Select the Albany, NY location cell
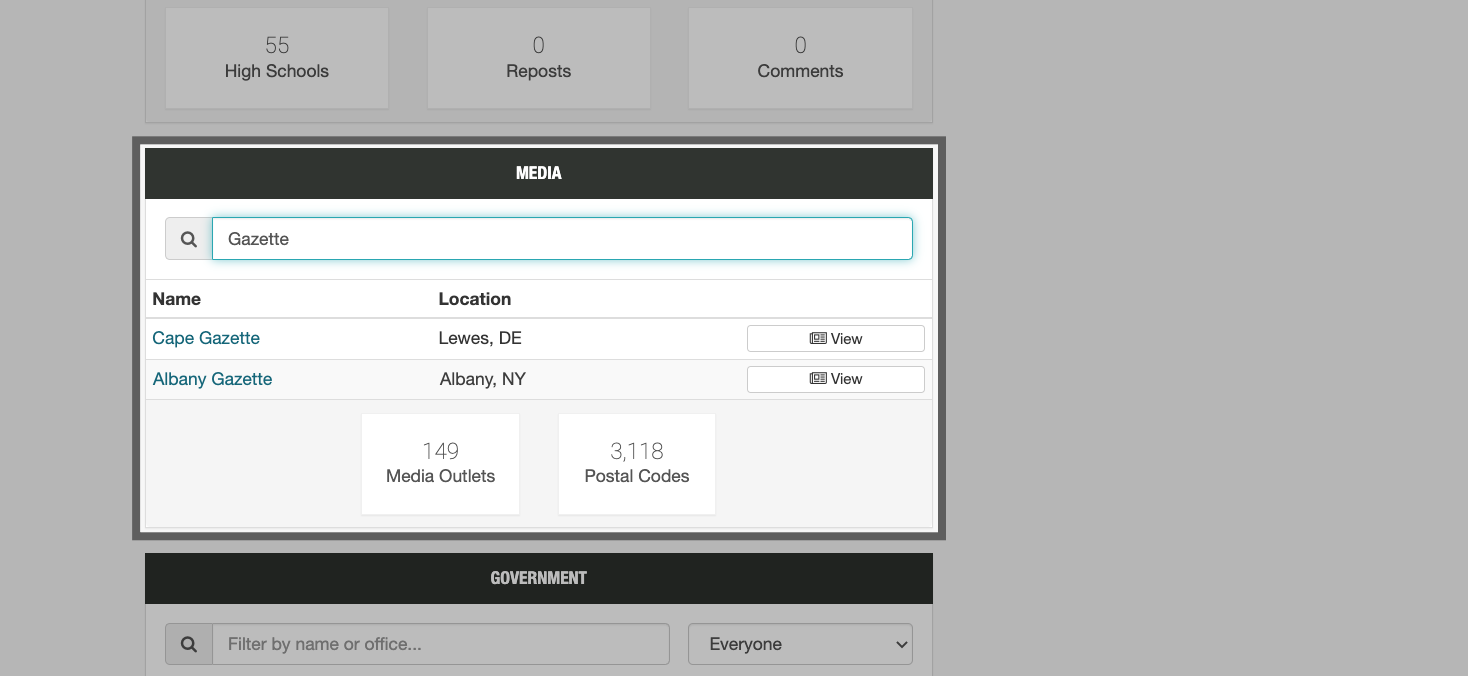This screenshot has height=676, width=1468. coord(482,379)
